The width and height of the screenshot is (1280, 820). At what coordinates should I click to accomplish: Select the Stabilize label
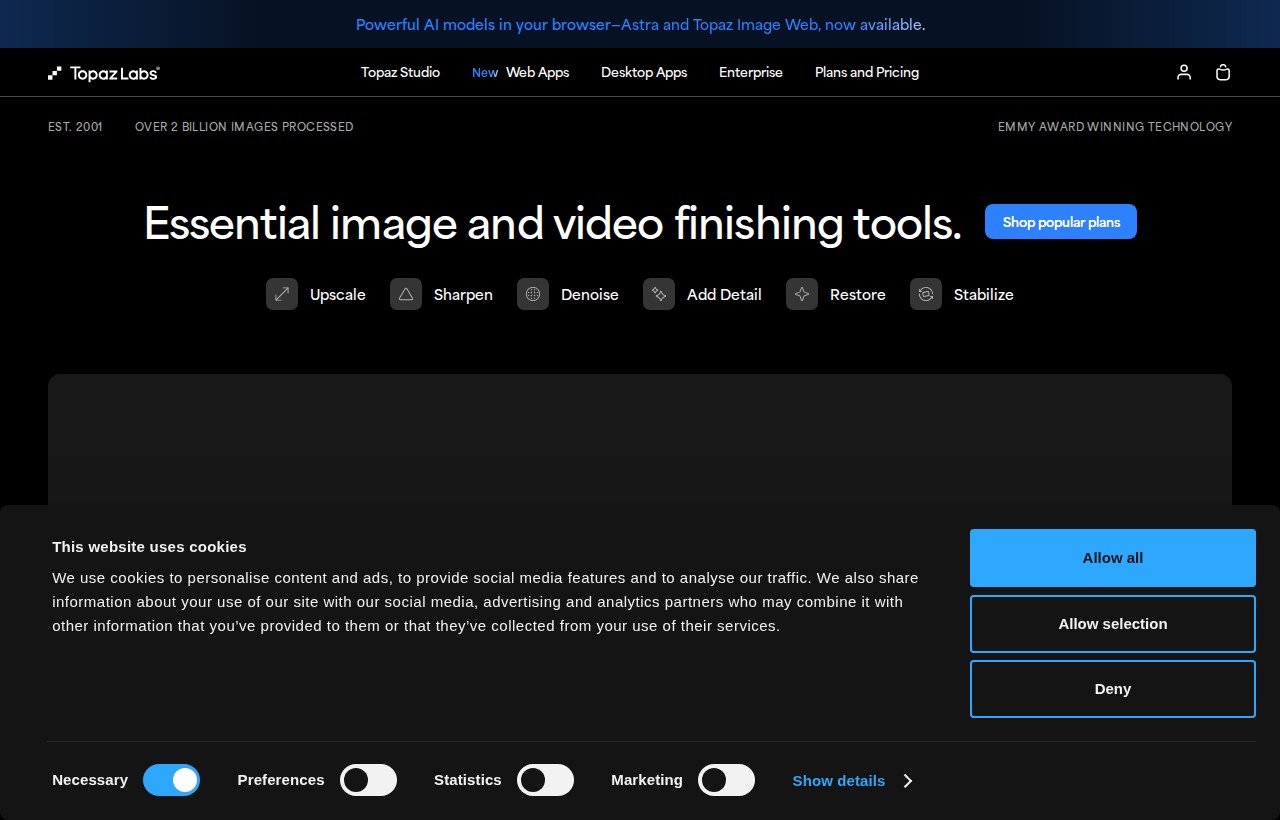(x=984, y=294)
